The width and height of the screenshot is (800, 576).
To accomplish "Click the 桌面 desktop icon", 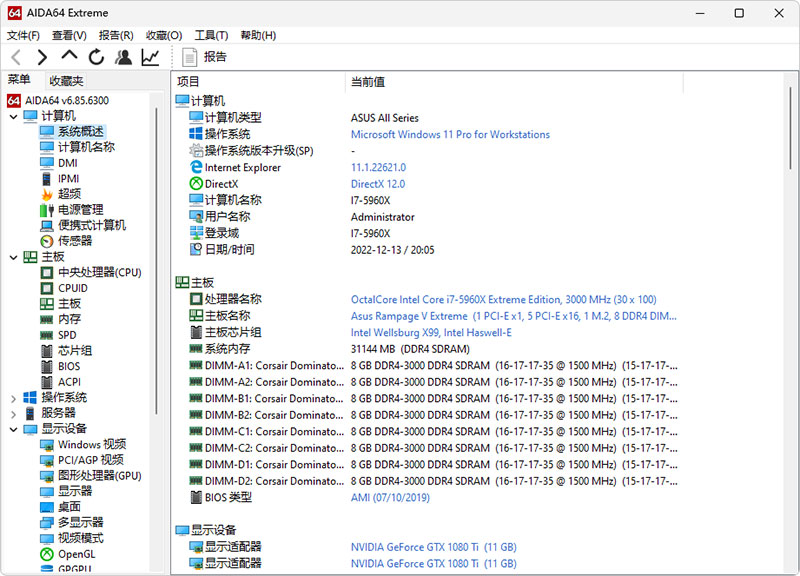I will coord(46,507).
